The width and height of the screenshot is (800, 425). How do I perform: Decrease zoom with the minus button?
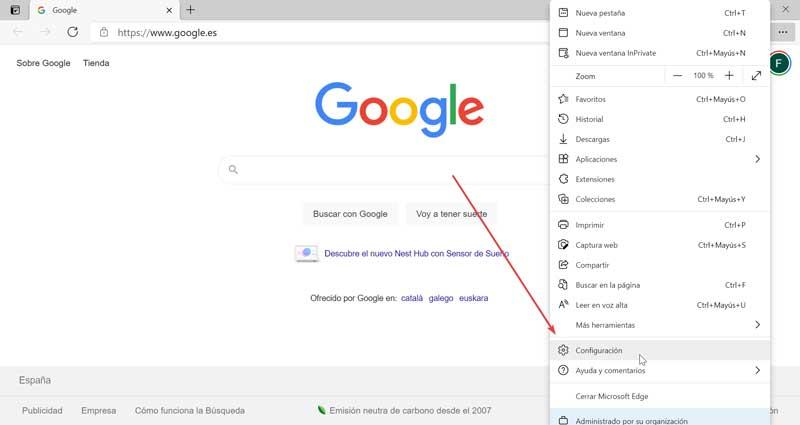pos(678,76)
